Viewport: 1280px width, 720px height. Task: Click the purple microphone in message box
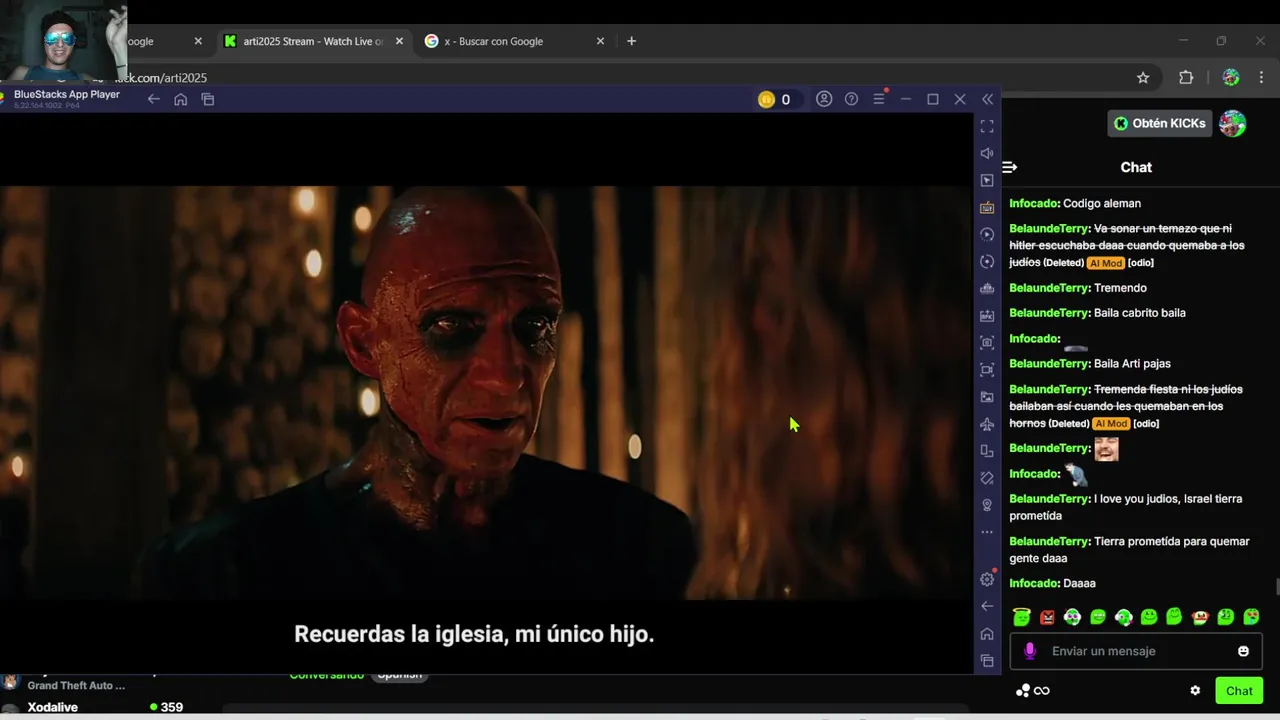pyautogui.click(x=1030, y=651)
